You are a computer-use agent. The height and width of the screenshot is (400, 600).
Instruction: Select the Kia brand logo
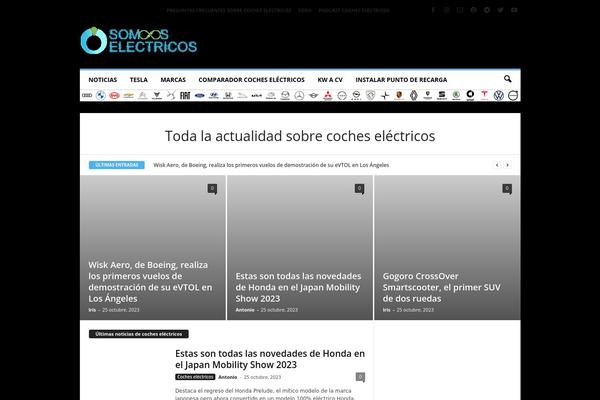coord(256,95)
